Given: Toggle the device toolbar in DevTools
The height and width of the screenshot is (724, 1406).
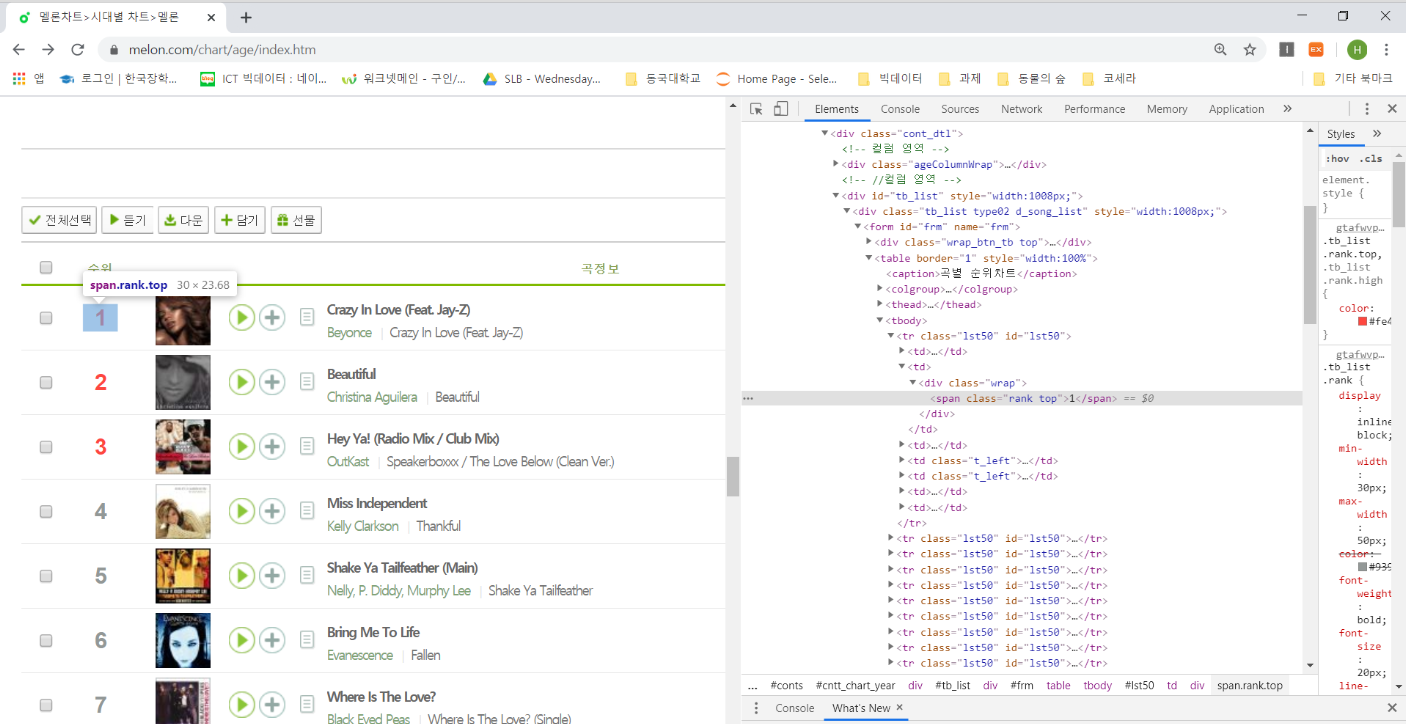Looking at the screenshot, I should 781,109.
